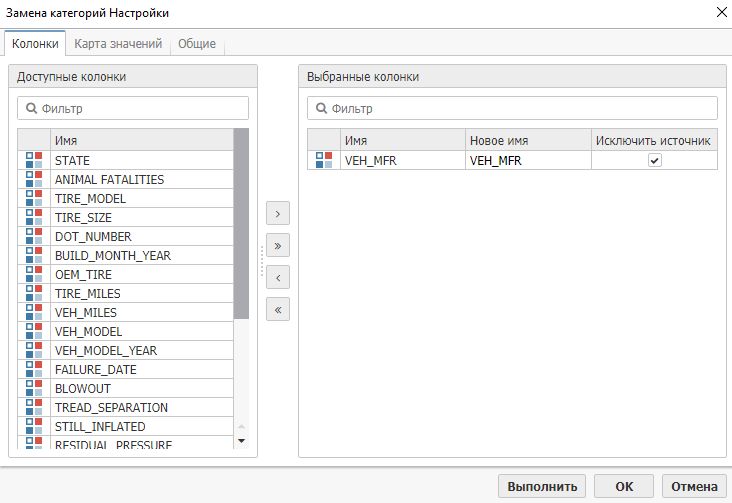The height and width of the screenshot is (503, 732).
Task: Click the icon beside VEH_MODEL_YEAR
Action: coord(33,350)
